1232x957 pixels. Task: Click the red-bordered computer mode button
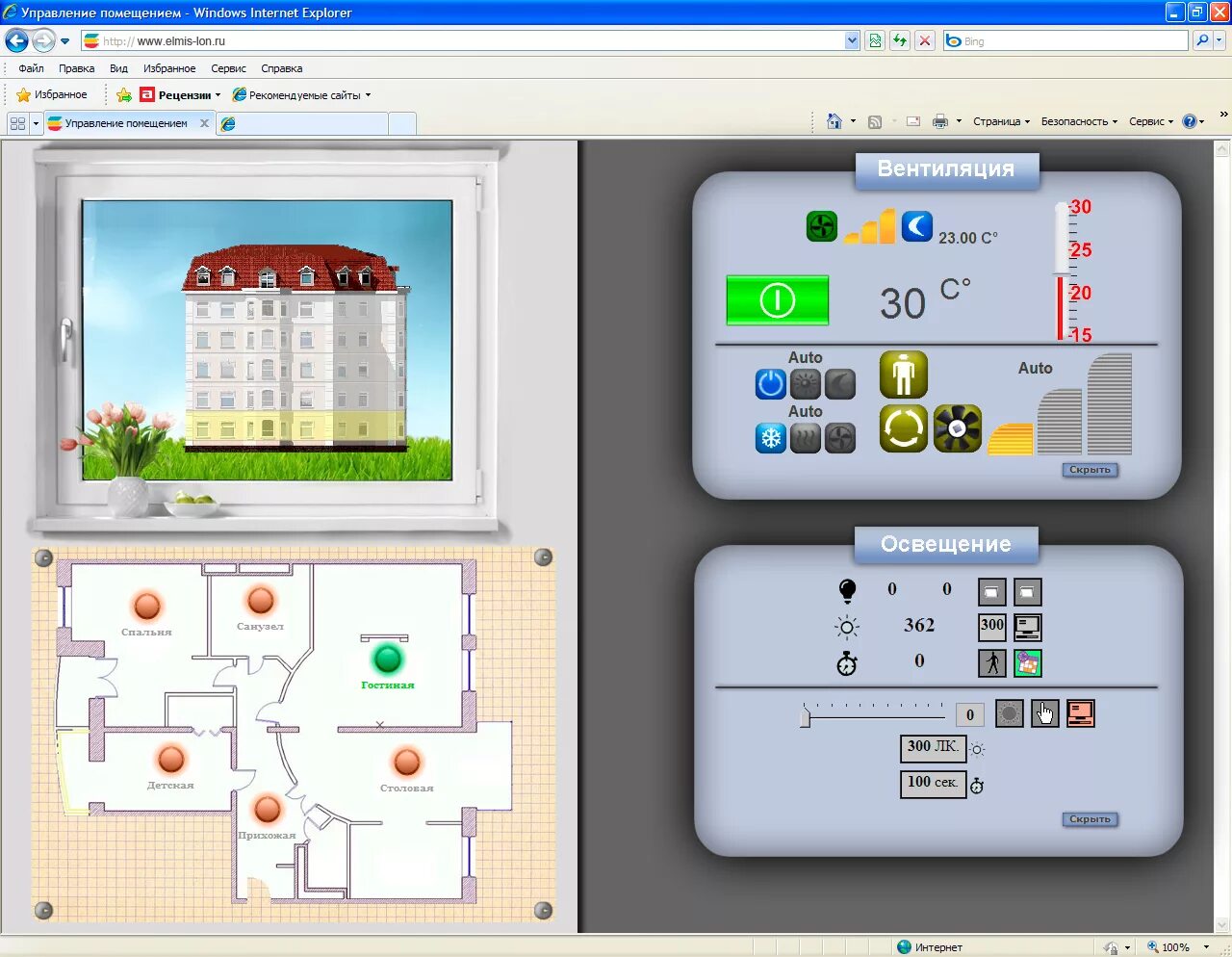click(1080, 713)
